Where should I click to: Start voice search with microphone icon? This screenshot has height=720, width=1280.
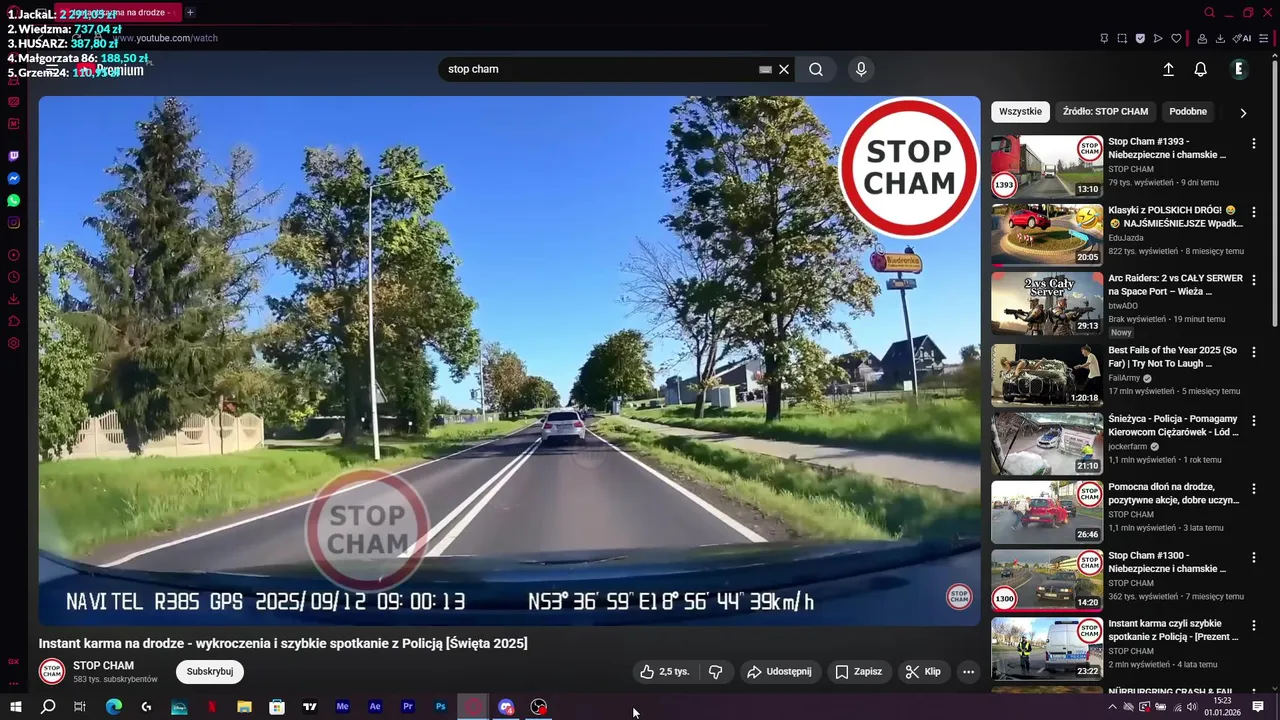pos(861,69)
